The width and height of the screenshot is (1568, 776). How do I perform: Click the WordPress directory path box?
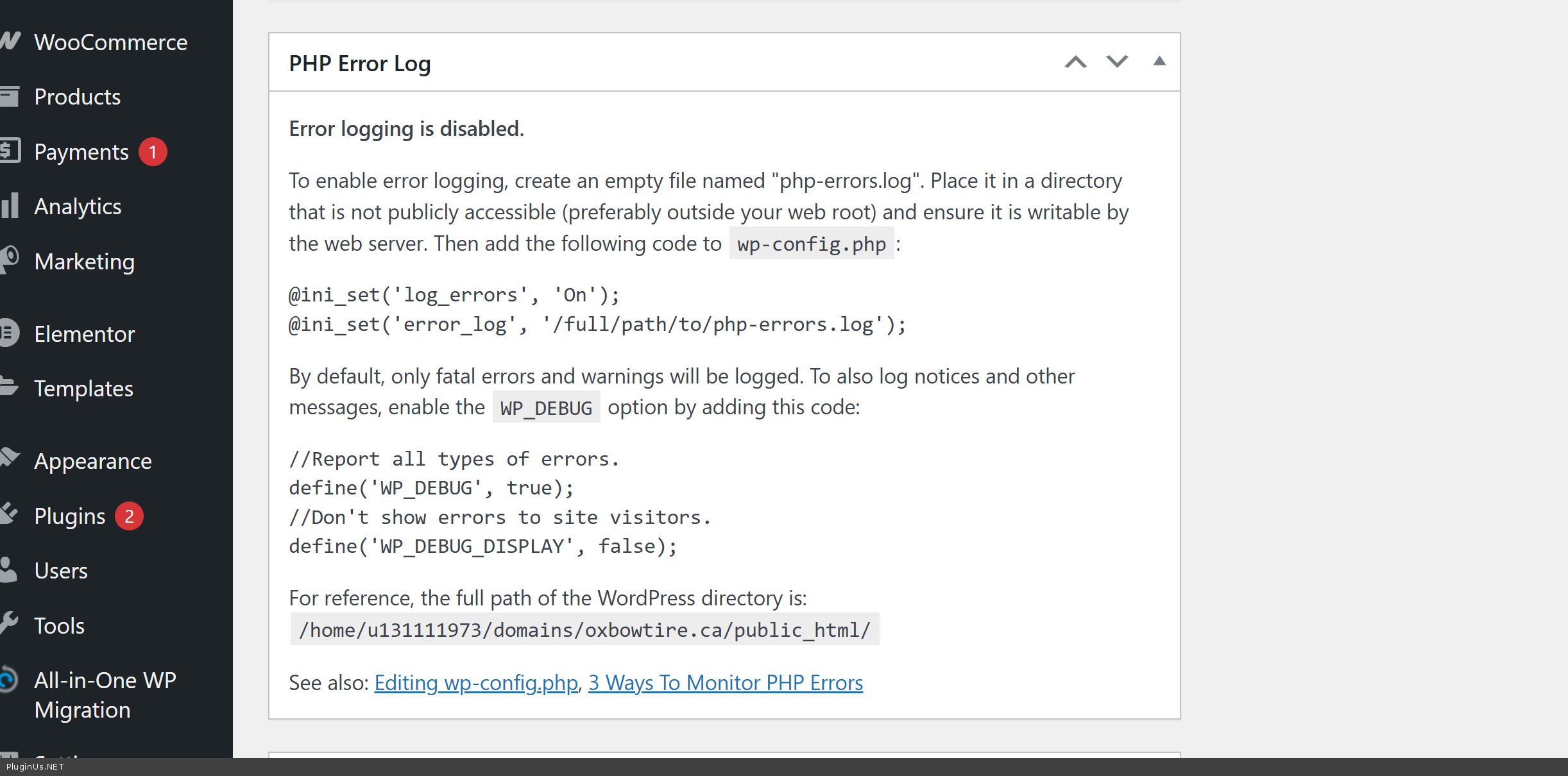584,630
